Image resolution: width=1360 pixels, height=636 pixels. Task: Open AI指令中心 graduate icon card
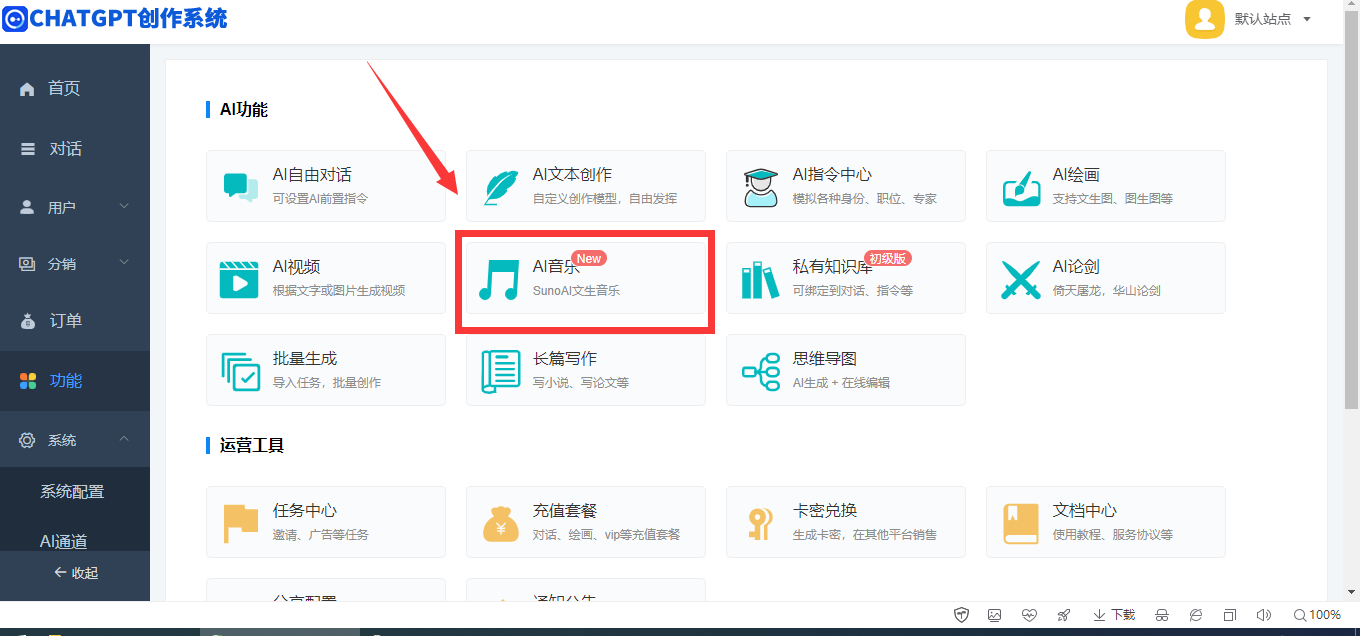coord(846,186)
